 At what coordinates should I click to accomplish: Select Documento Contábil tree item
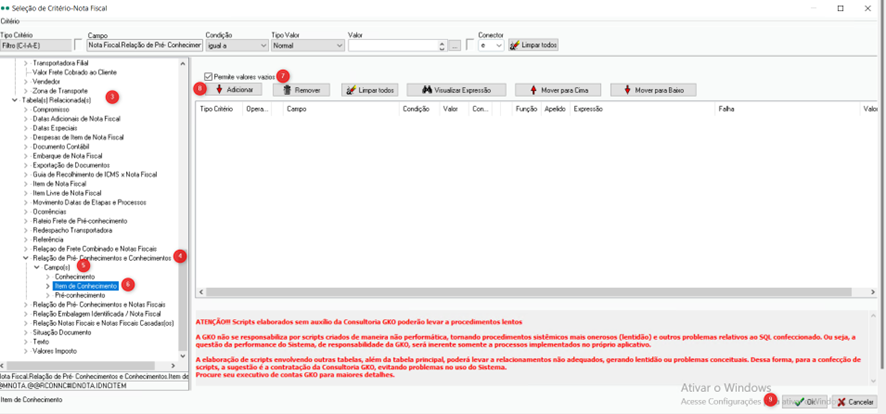(x=60, y=147)
